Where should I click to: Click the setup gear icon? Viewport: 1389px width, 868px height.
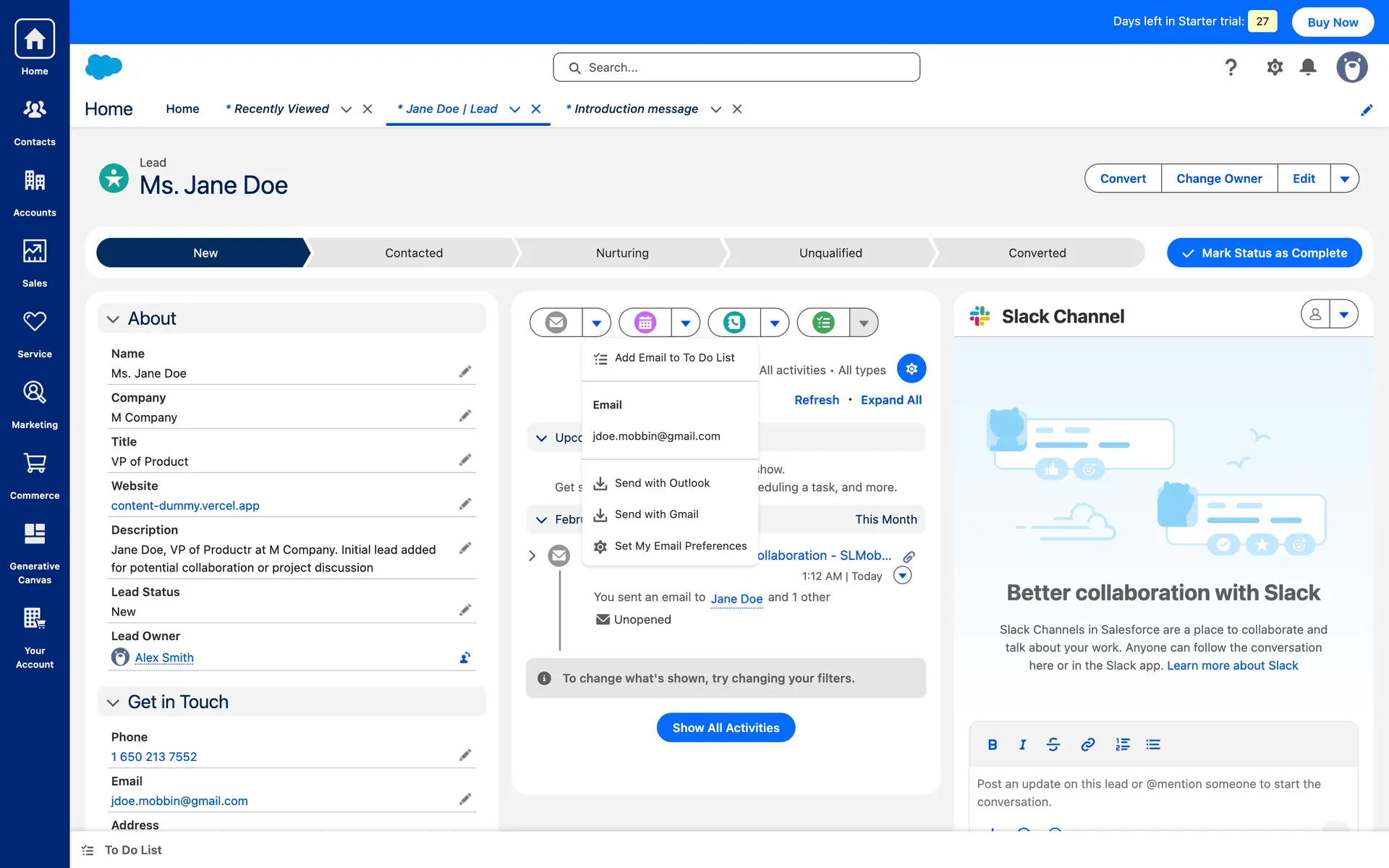click(1274, 67)
